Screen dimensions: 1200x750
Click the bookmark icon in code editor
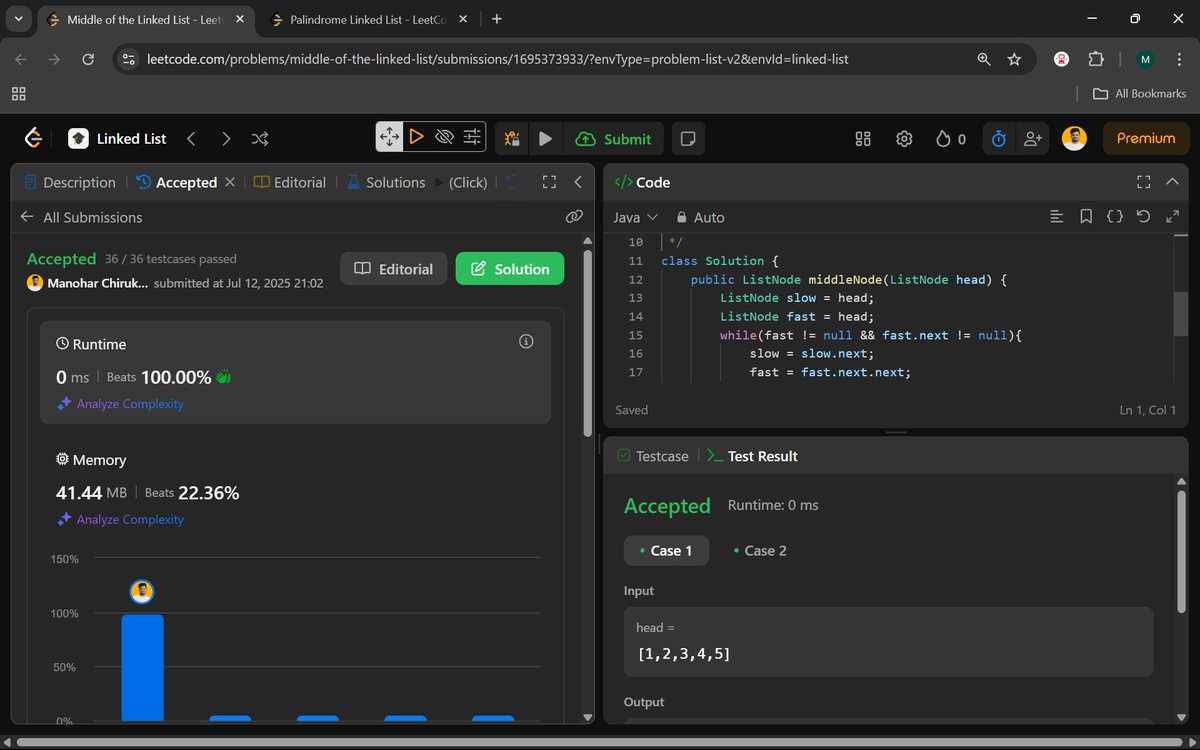(1086, 217)
